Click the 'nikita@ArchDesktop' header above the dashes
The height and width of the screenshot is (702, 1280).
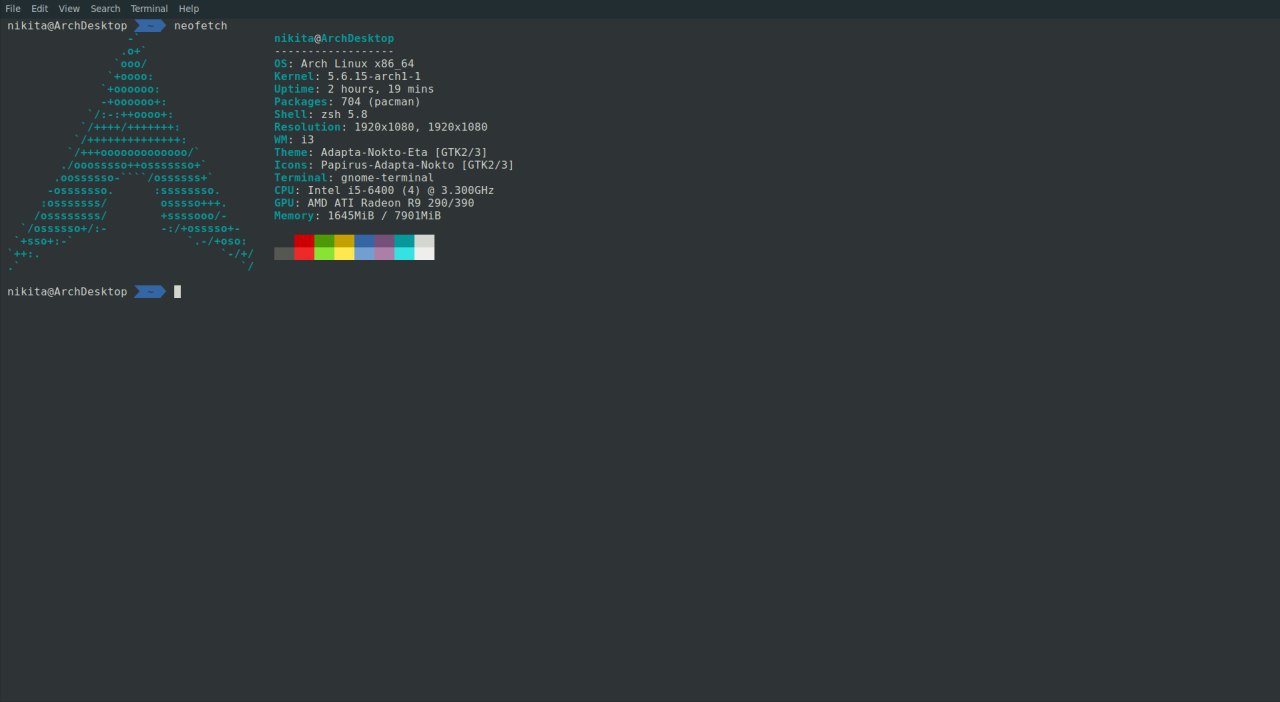click(334, 39)
